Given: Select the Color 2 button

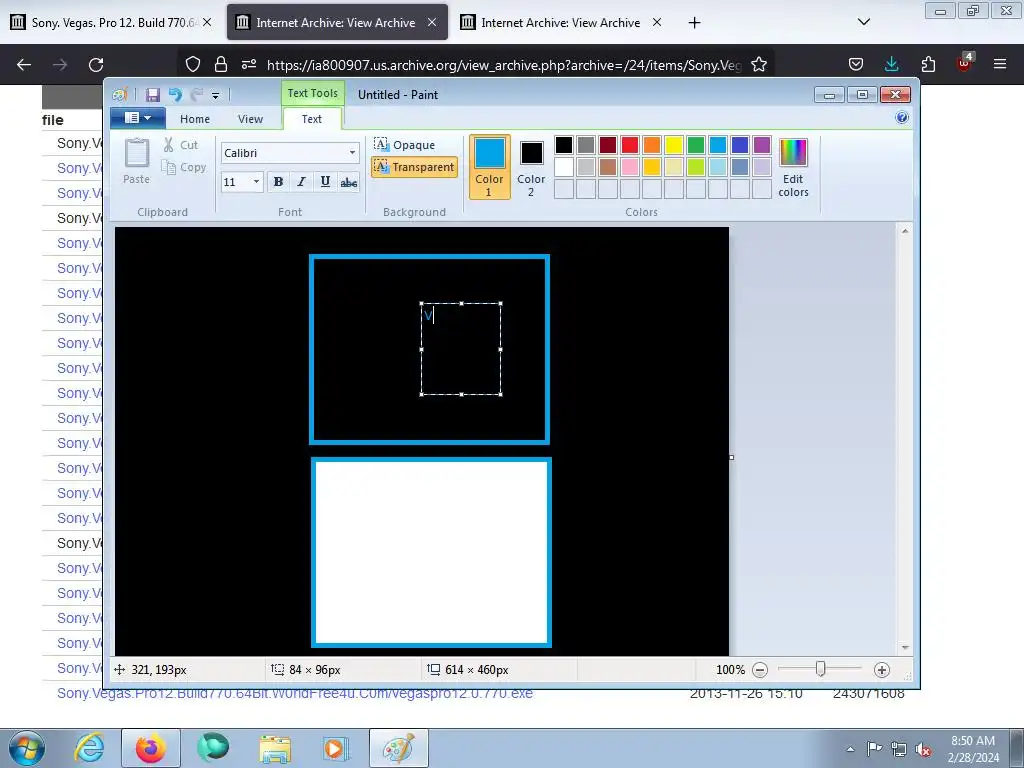Looking at the screenshot, I should click(x=531, y=167).
